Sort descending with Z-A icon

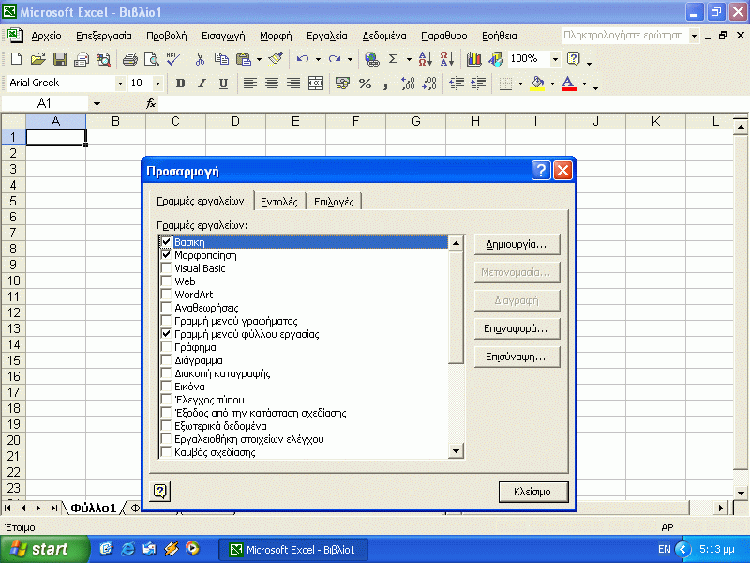coord(447,59)
